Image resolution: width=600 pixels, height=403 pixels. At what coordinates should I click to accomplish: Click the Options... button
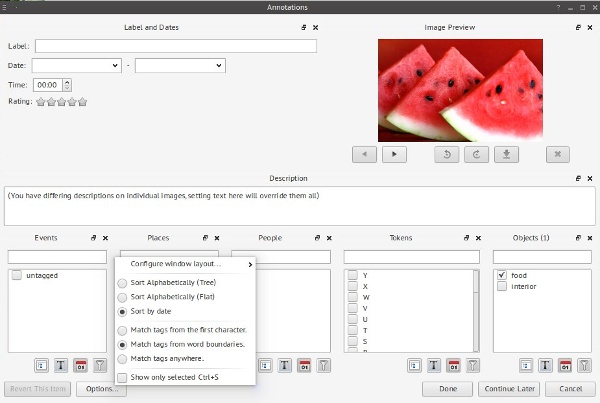[x=101, y=389]
